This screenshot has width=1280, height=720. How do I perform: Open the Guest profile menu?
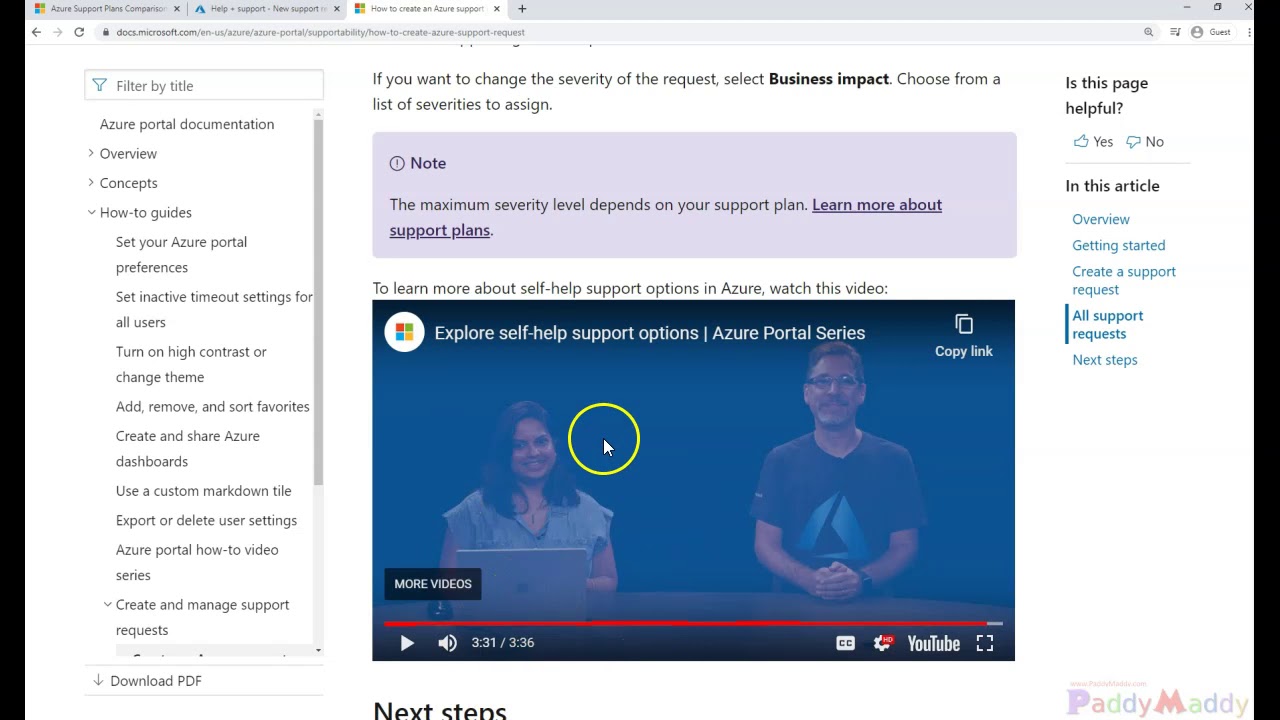click(1211, 32)
